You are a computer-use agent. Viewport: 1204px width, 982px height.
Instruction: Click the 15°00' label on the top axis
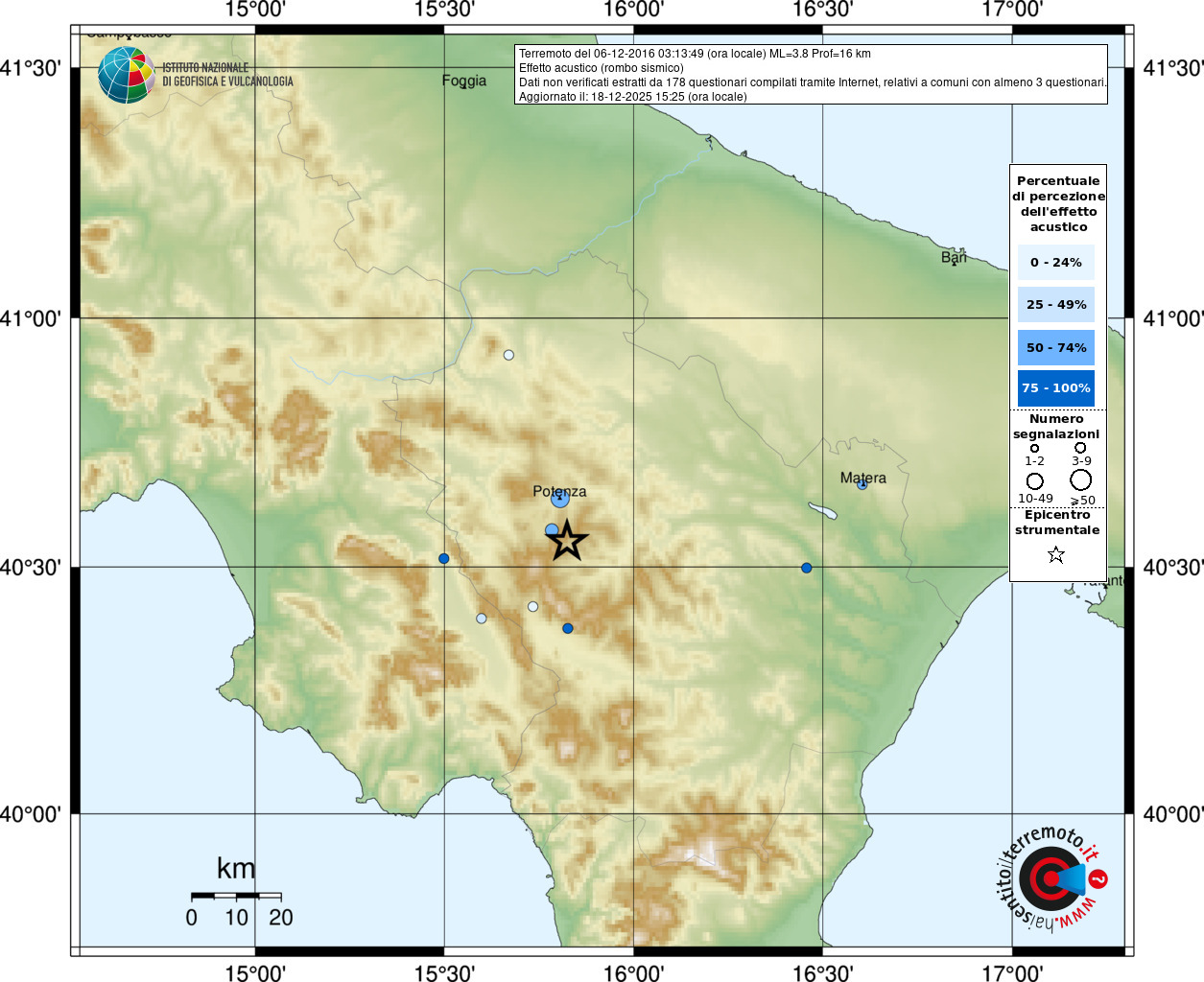[x=255, y=11]
